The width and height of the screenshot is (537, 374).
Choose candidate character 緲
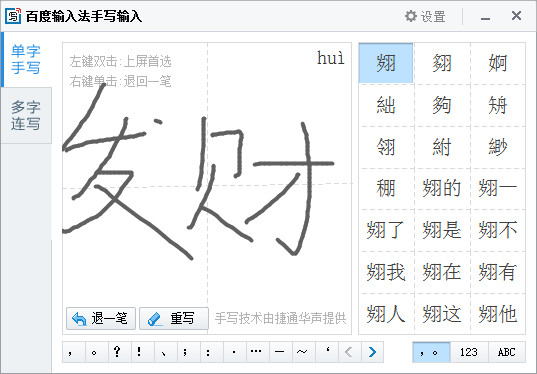coord(498,147)
